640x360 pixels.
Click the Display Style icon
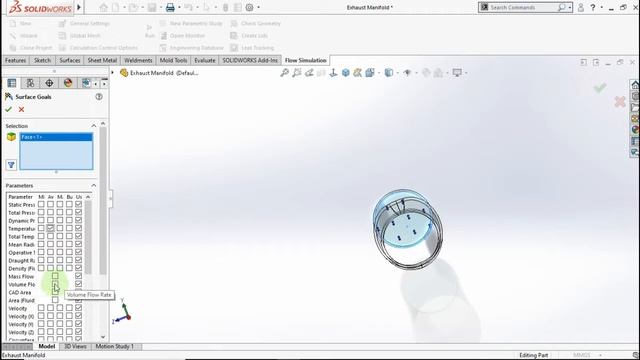(388, 73)
